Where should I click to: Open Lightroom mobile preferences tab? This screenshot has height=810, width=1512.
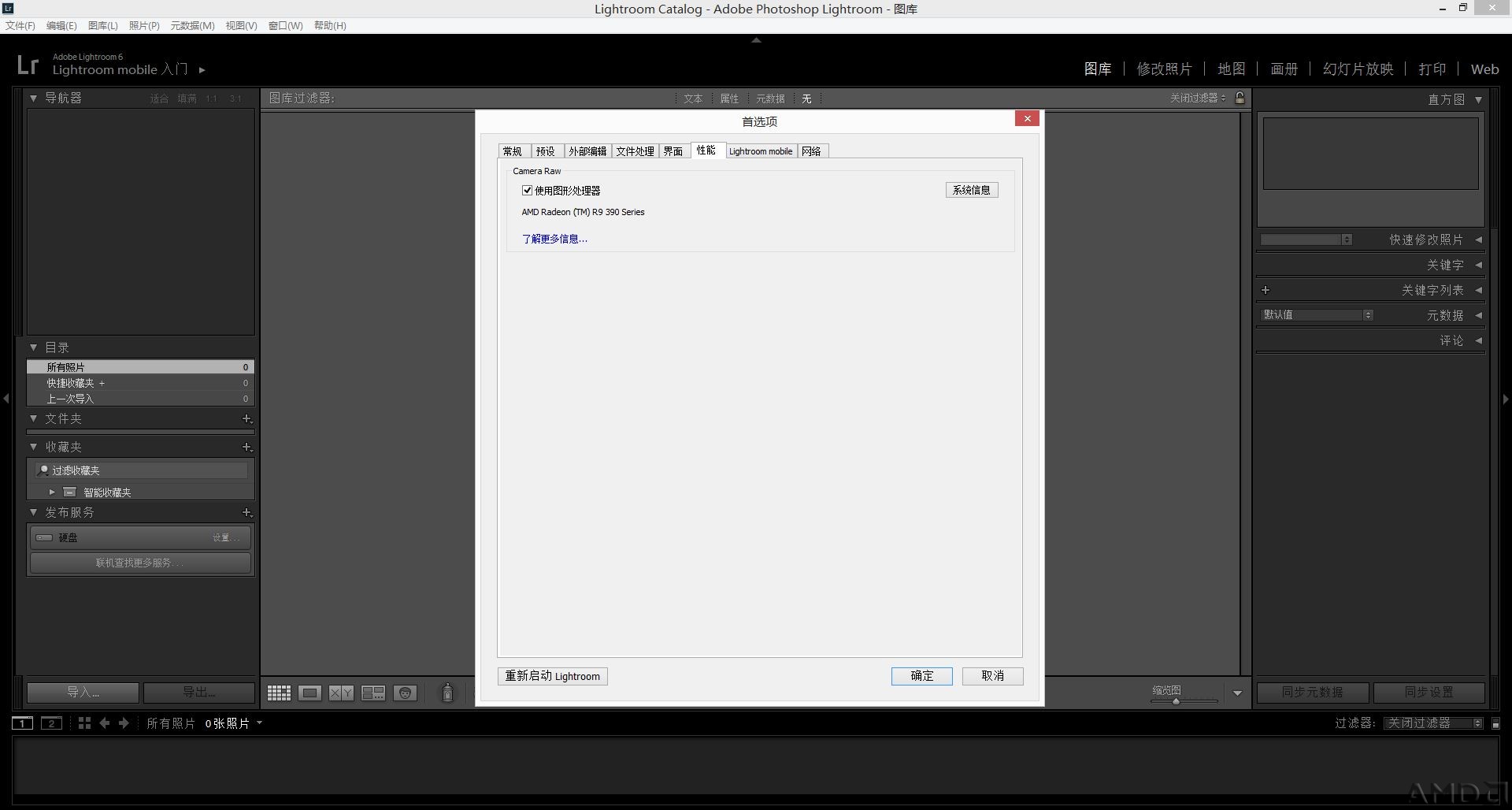click(x=761, y=151)
